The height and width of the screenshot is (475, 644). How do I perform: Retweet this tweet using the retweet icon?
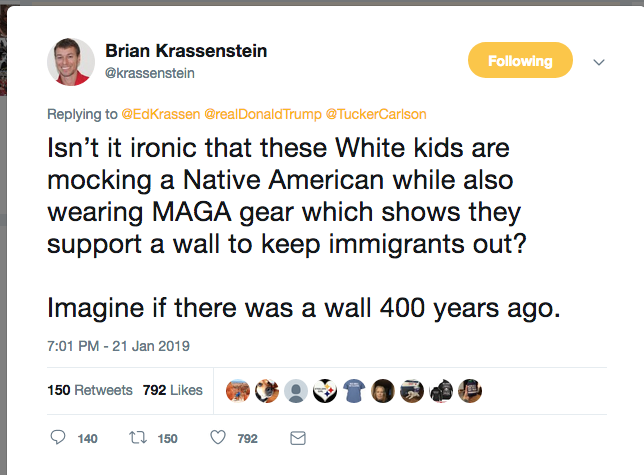(139, 438)
